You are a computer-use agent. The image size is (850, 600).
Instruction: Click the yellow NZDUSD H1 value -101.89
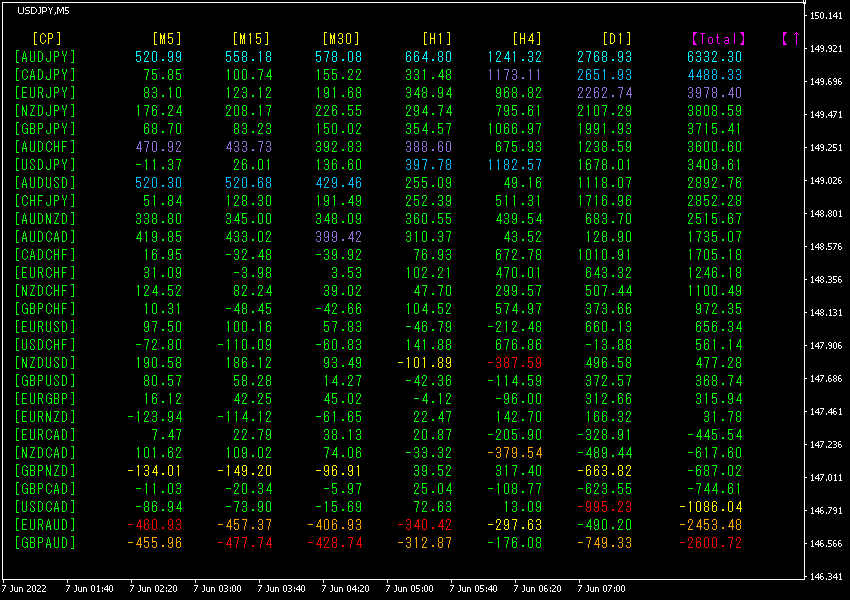[x=424, y=363]
